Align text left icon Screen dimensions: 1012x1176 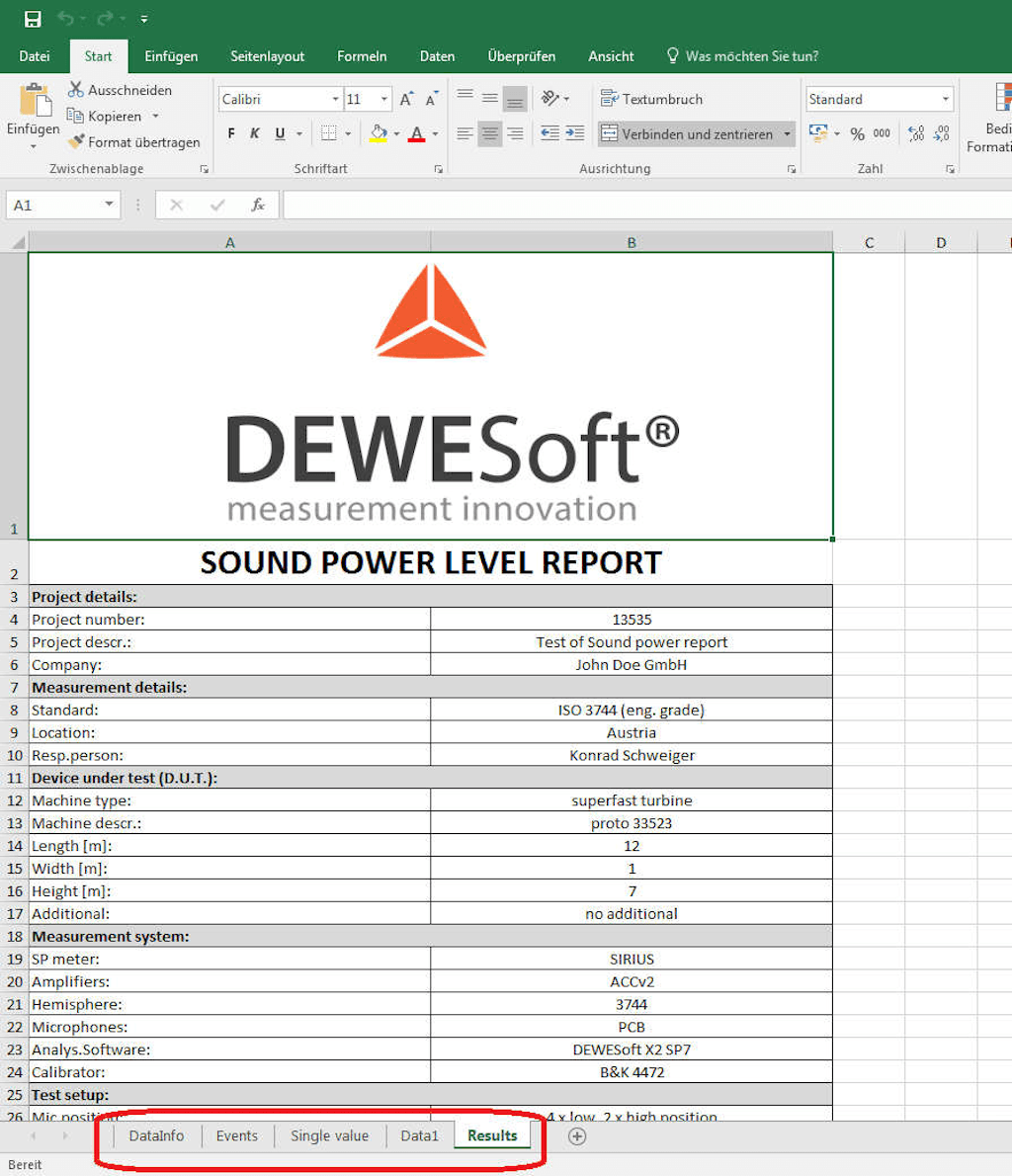pyautogui.click(x=465, y=133)
